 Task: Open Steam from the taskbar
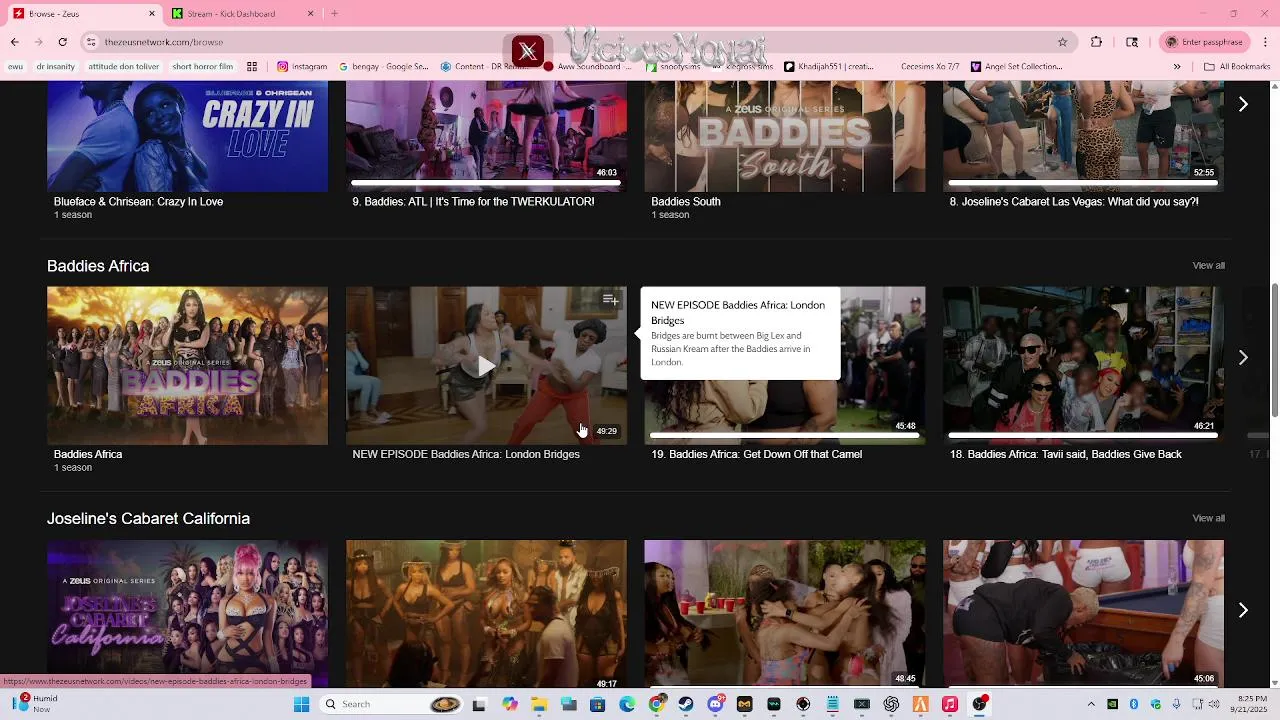pyautogui.click(x=686, y=704)
